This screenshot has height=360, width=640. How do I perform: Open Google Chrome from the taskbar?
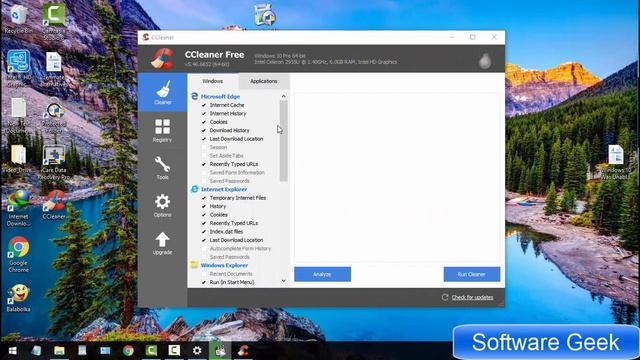[128, 351]
